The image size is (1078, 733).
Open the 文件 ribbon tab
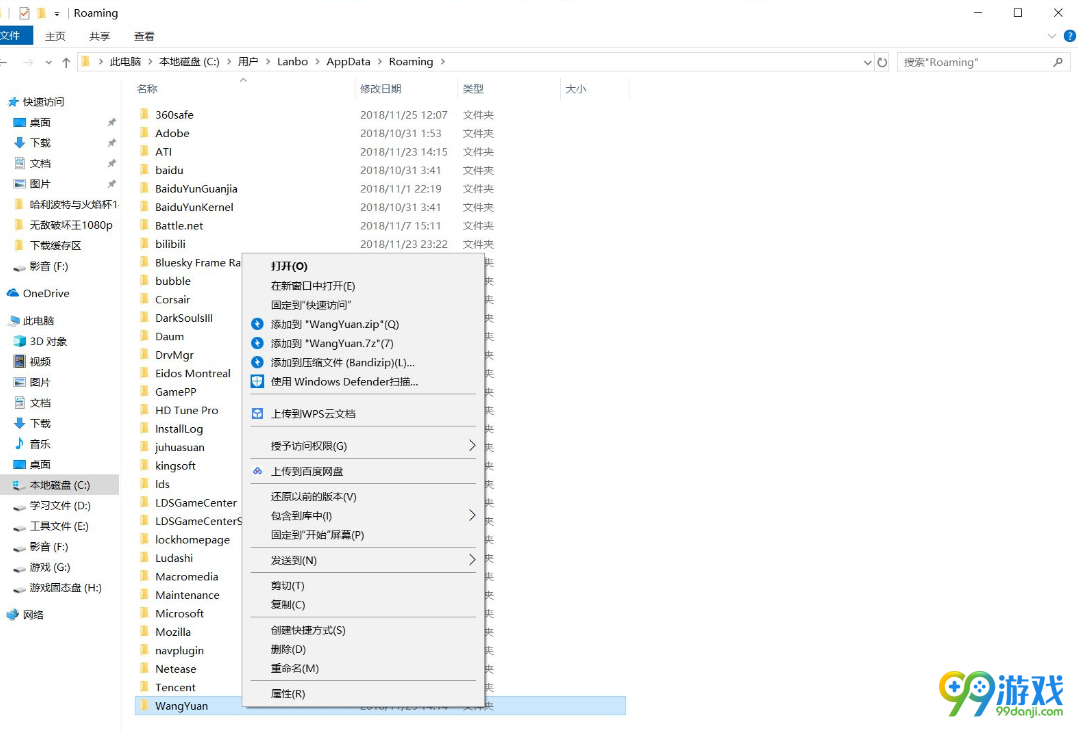13,36
